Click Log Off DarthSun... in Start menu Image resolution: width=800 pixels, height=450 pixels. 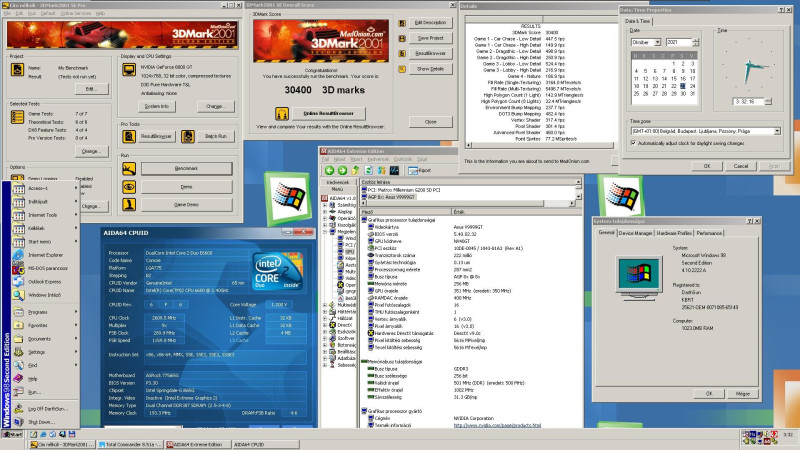(x=45, y=409)
